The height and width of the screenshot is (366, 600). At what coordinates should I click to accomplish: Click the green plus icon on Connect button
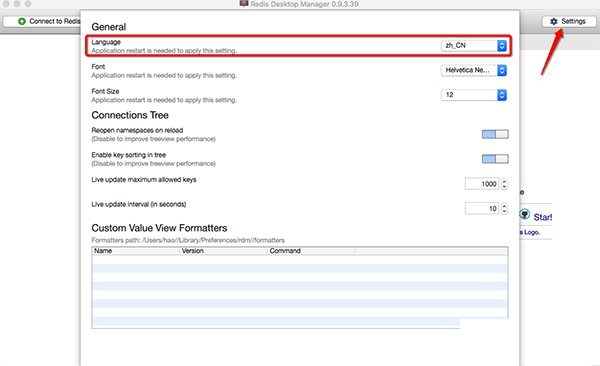[22, 21]
